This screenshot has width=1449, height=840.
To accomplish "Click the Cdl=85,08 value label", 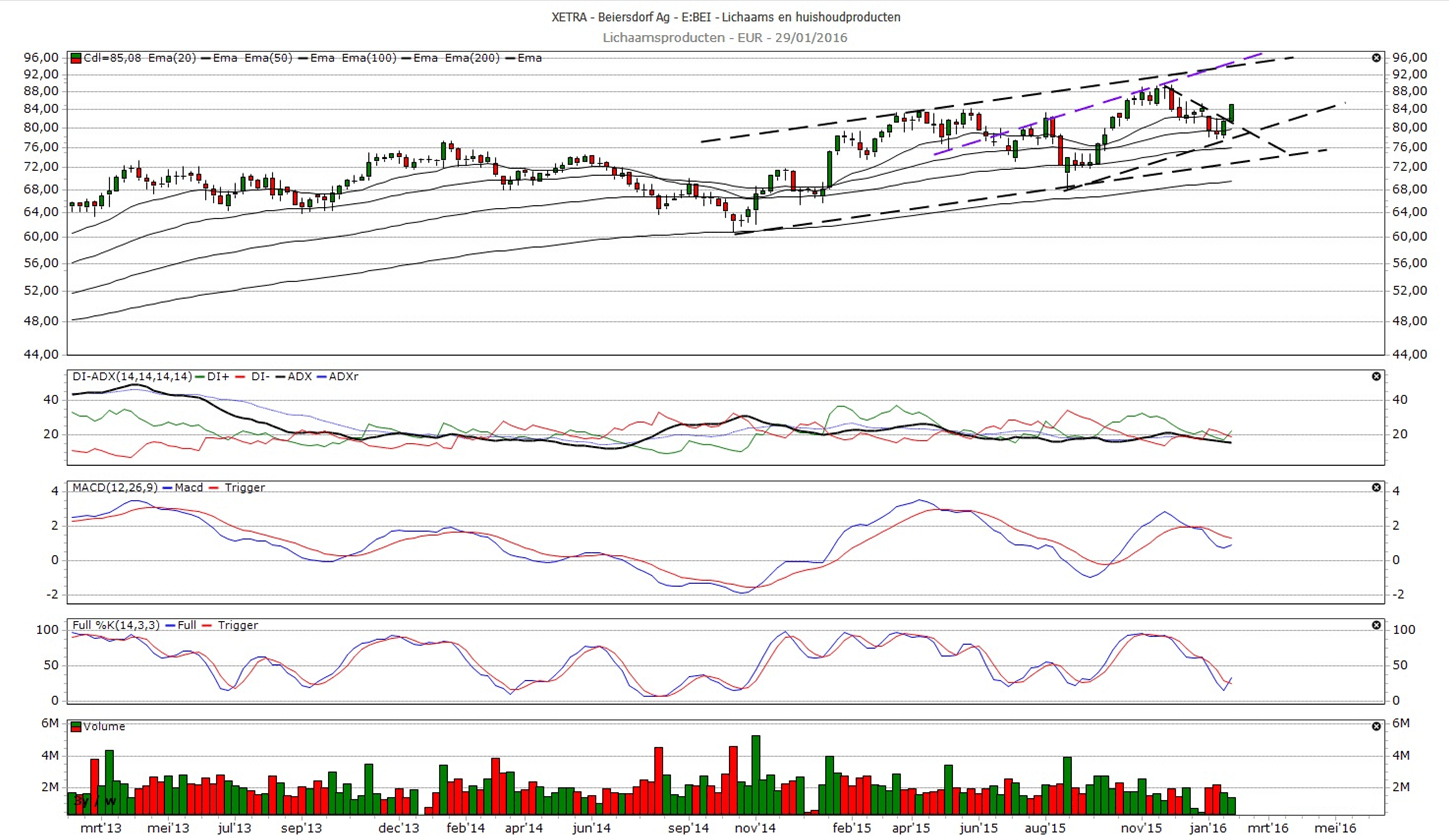I will tap(113, 58).
